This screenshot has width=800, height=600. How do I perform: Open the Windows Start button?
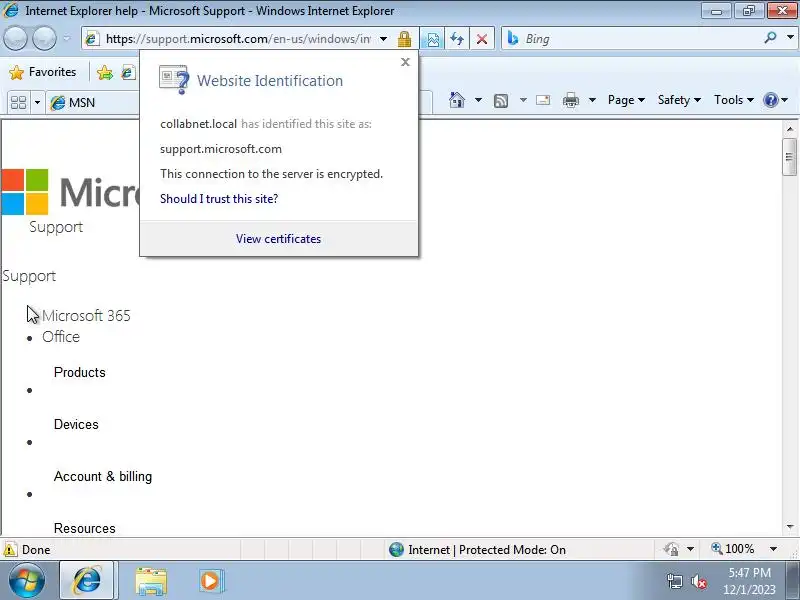point(27,581)
